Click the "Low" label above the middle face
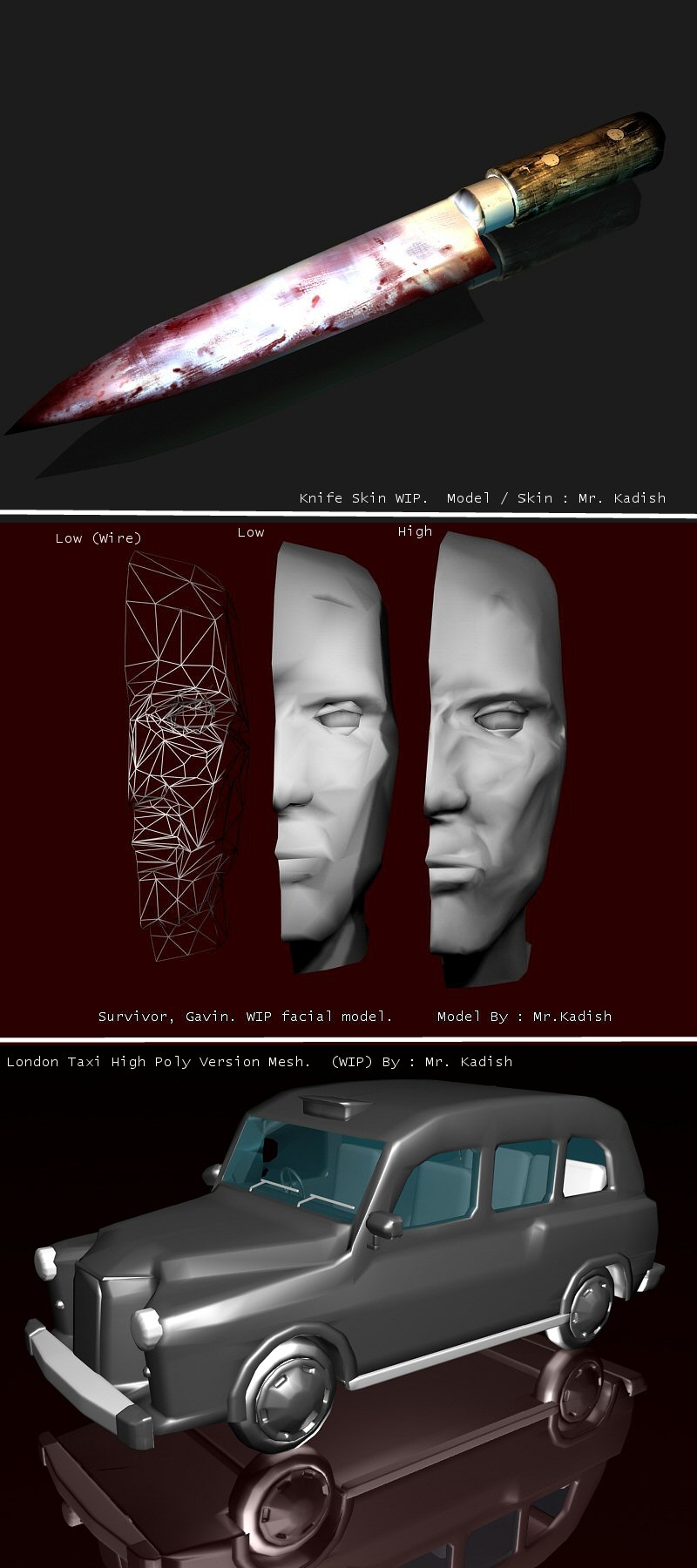 pyautogui.click(x=251, y=532)
